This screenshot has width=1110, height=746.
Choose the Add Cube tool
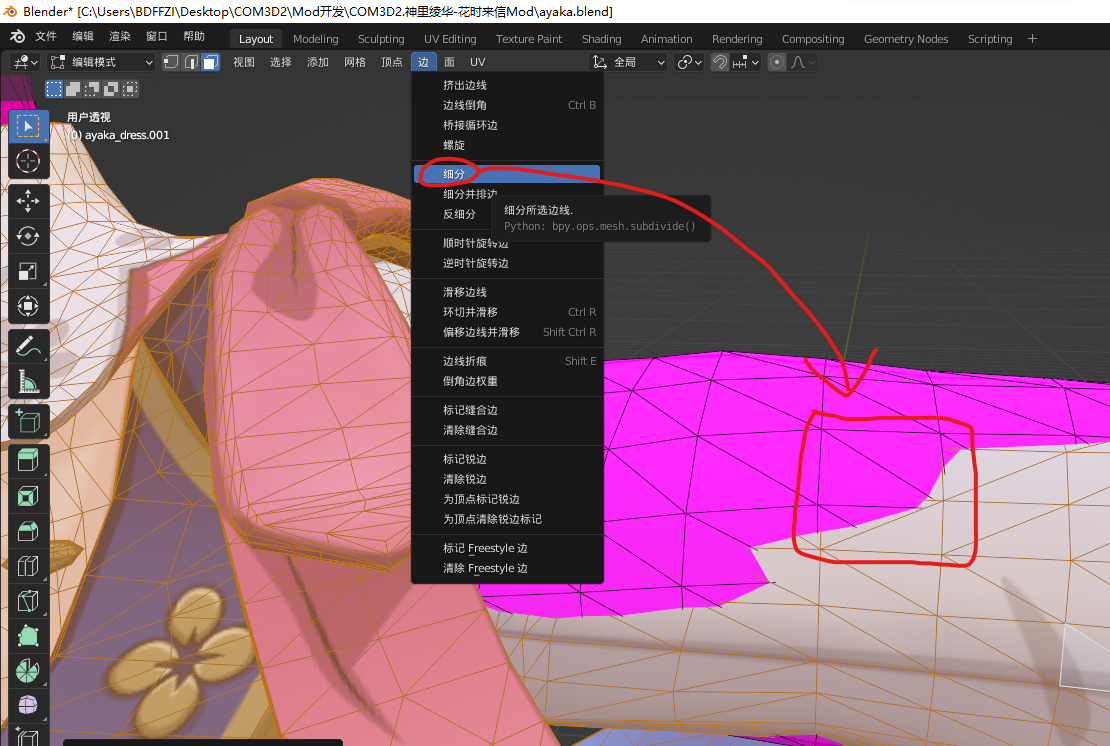(x=28, y=420)
